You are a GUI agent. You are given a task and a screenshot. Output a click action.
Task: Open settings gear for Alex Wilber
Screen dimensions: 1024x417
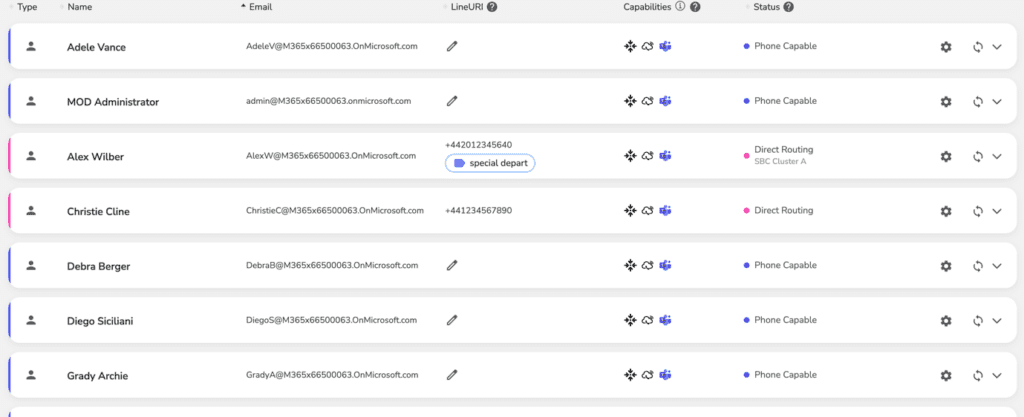point(946,157)
